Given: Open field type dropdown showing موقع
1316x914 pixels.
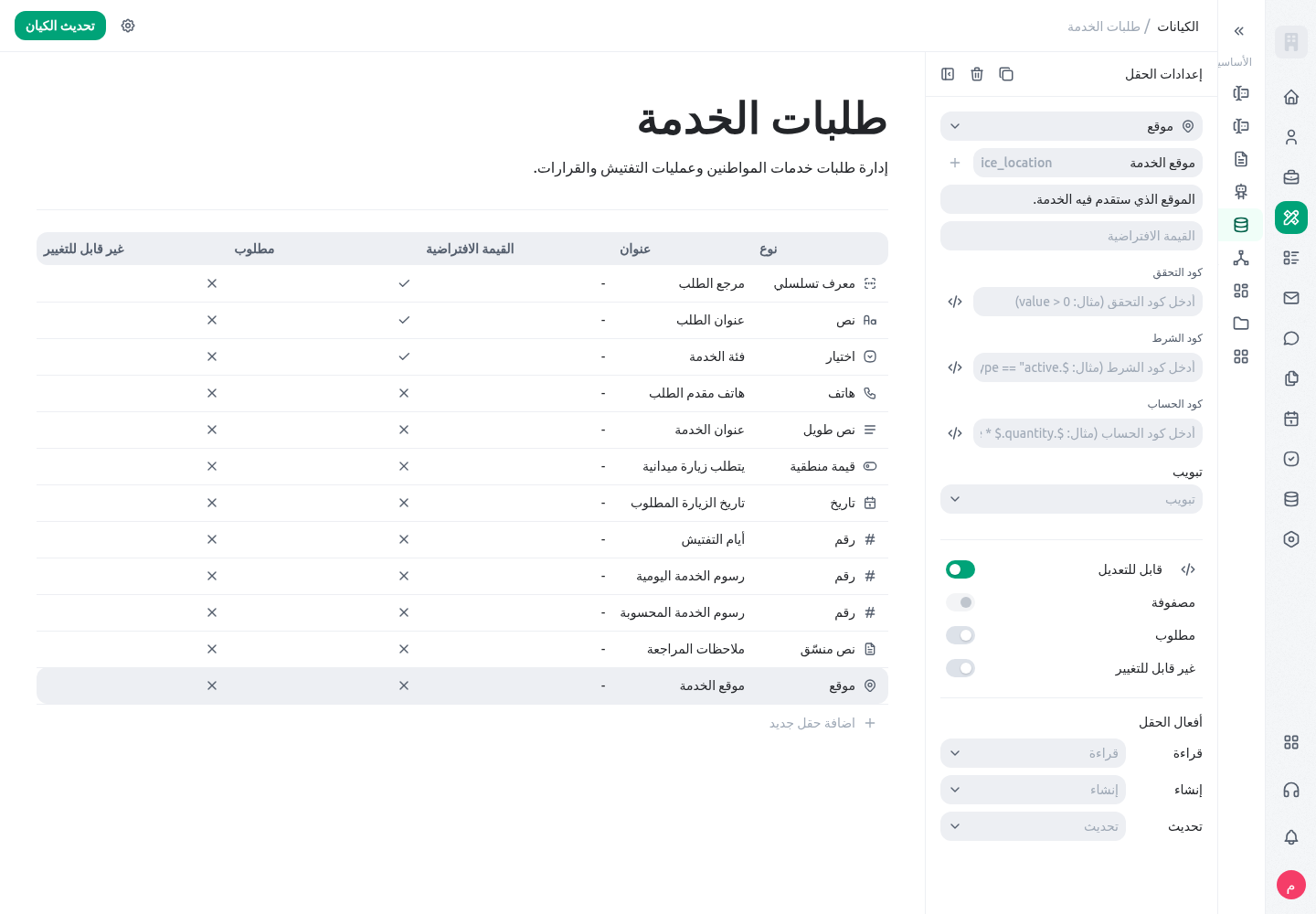Looking at the screenshot, I should pos(1071,126).
